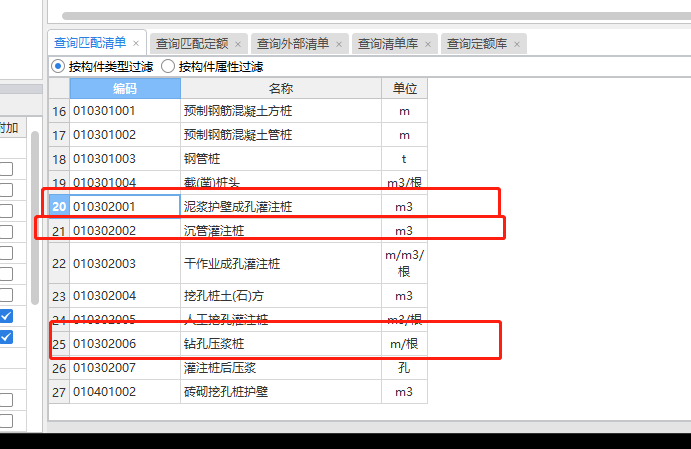This screenshot has width=691, height=449.
Task: Close the 查询匹配清单 tab
Action: pyautogui.click(x=136, y=44)
